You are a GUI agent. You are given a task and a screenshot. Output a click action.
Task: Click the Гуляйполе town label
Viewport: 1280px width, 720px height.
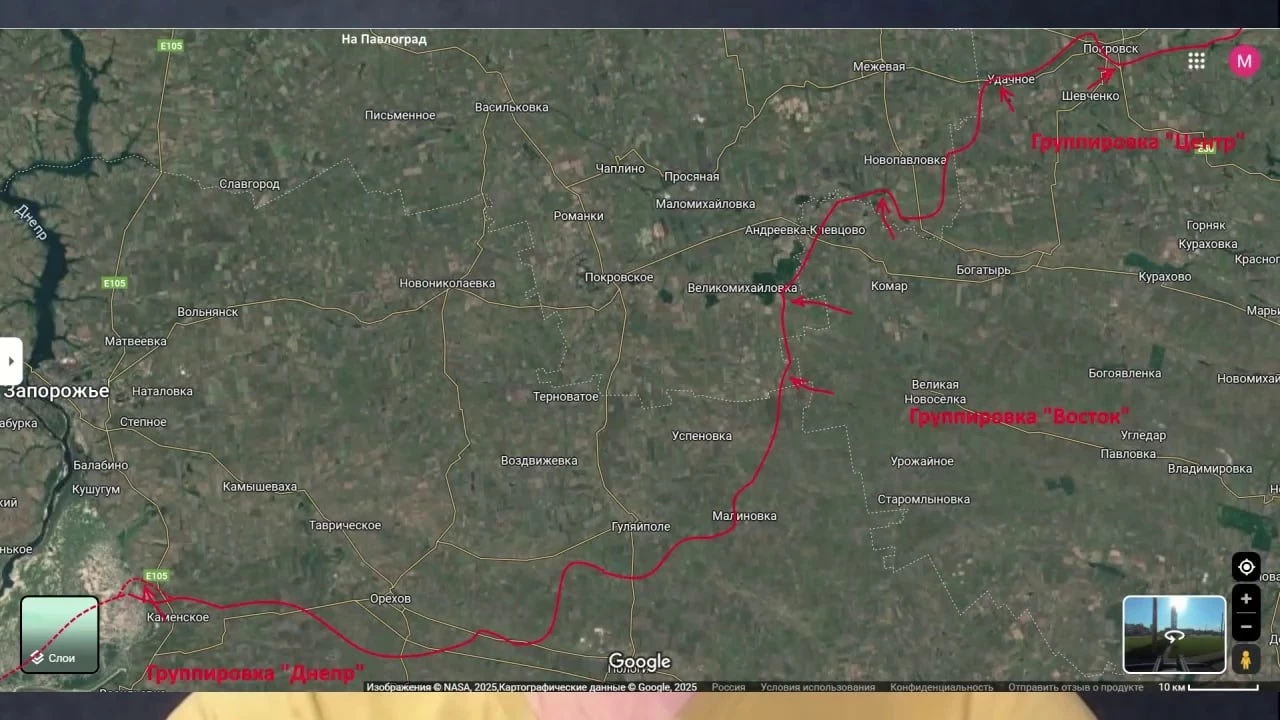click(640, 527)
